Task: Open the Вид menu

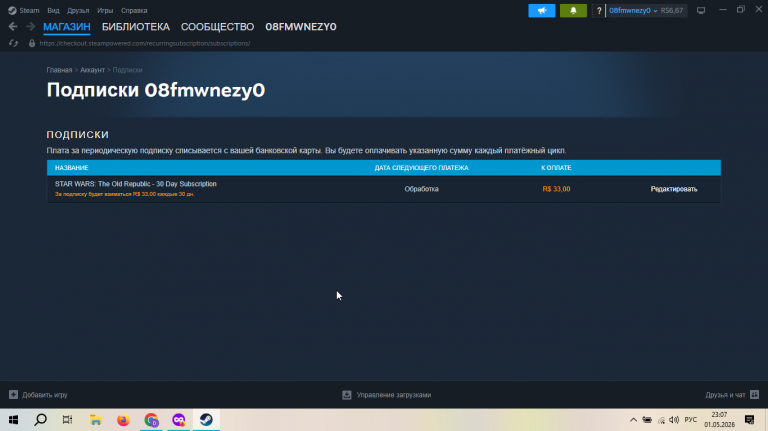Action: pyautogui.click(x=53, y=10)
